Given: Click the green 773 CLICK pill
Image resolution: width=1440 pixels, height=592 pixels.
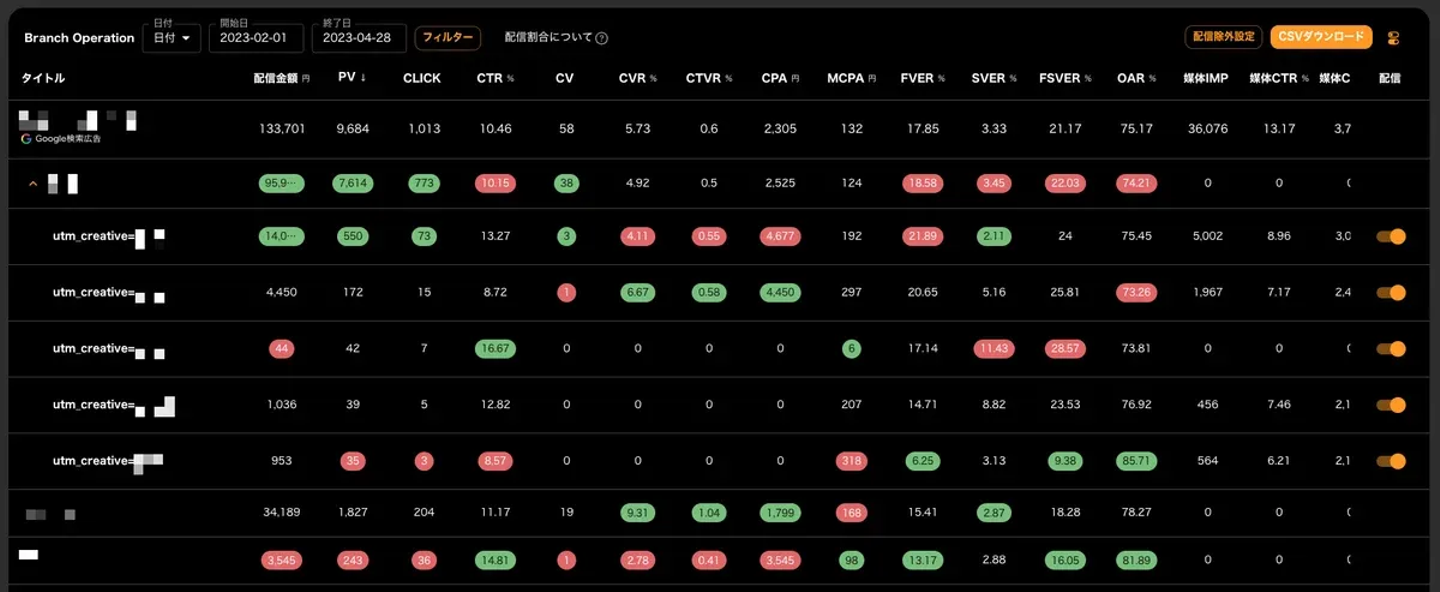Looking at the screenshot, I should pyautogui.click(x=424, y=183).
